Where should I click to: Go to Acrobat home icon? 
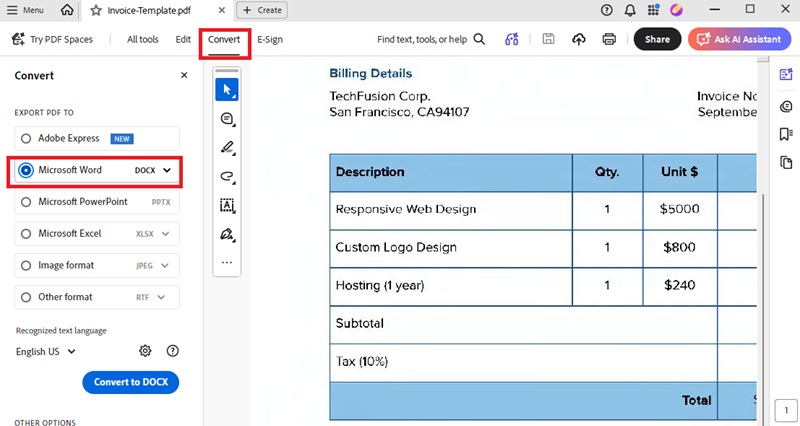pyautogui.click(x=67, y=10)
